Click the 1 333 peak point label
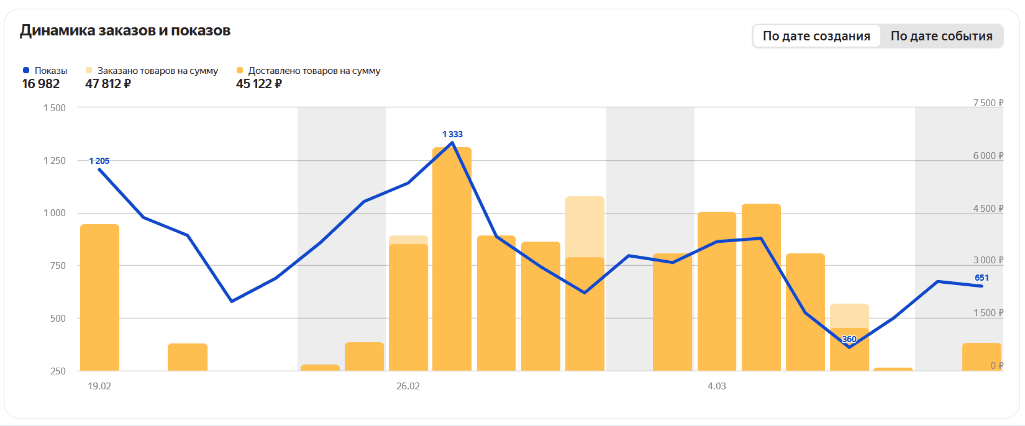1025x426 pixels. click(452, 134)
